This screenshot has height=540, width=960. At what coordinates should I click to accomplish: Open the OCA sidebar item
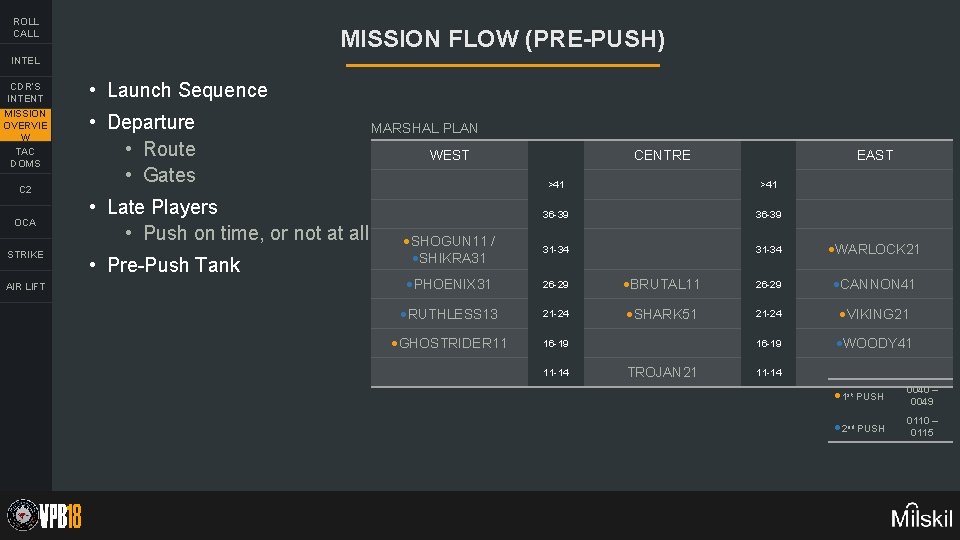click(x=26, y=222)
